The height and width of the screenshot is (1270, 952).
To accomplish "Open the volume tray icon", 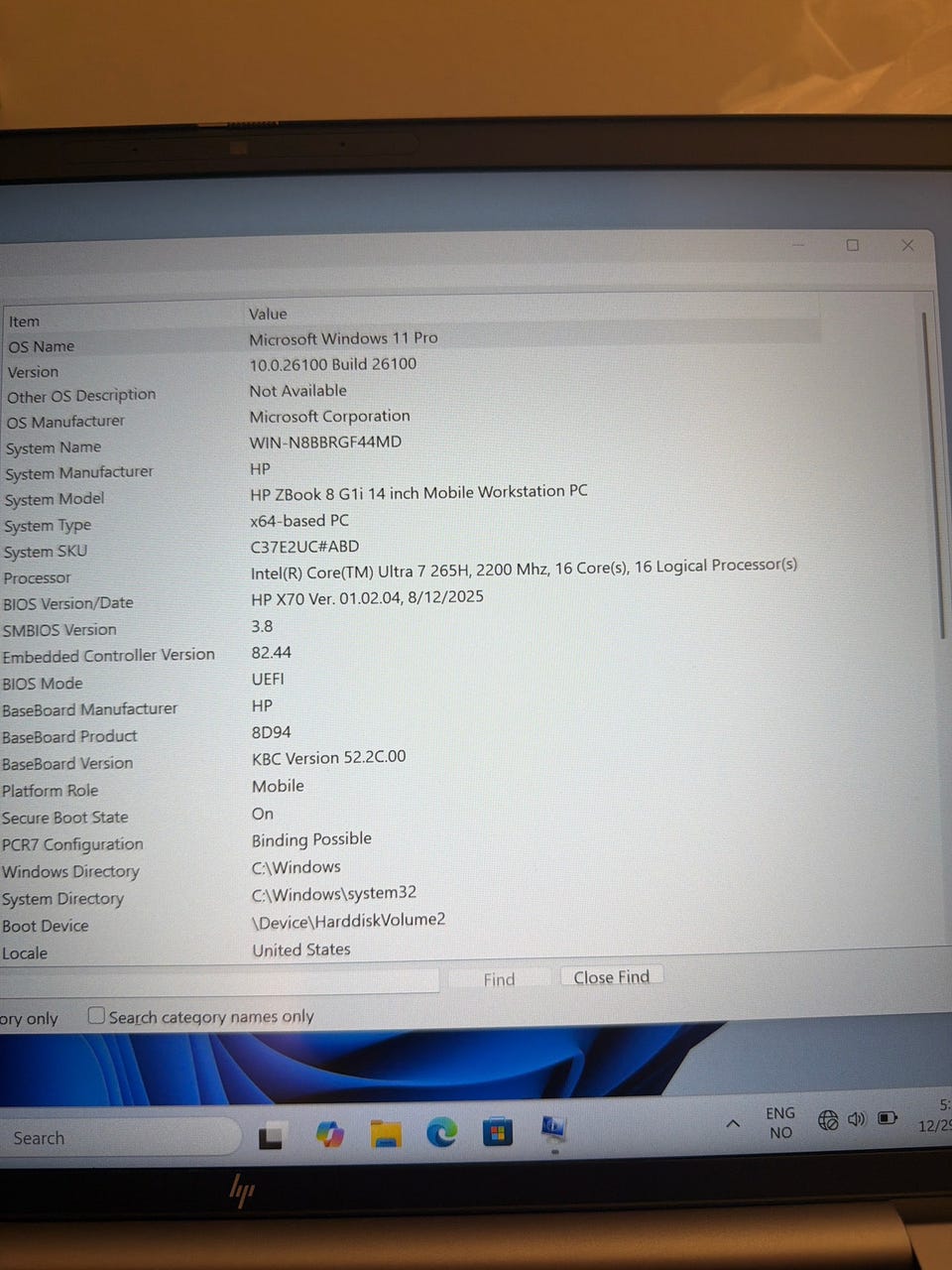I will (x=857, y=1119).
